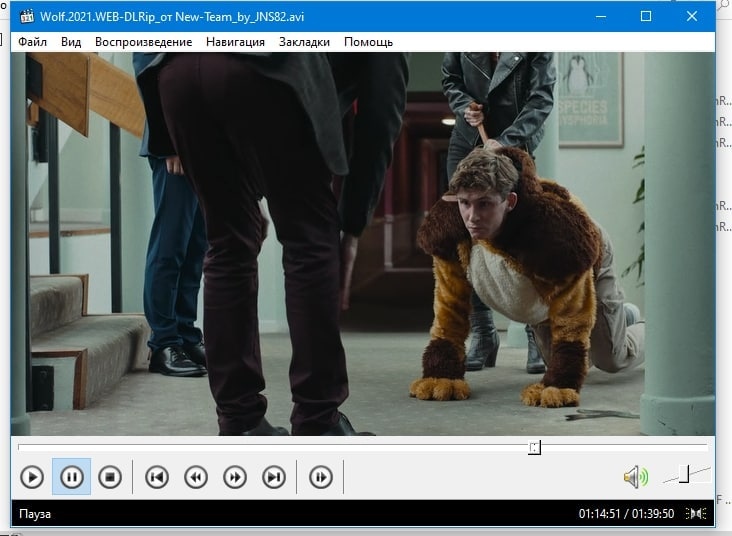732x536 pixels.
Task: Open the Навигация menu
Action: [x=235, y=42]
